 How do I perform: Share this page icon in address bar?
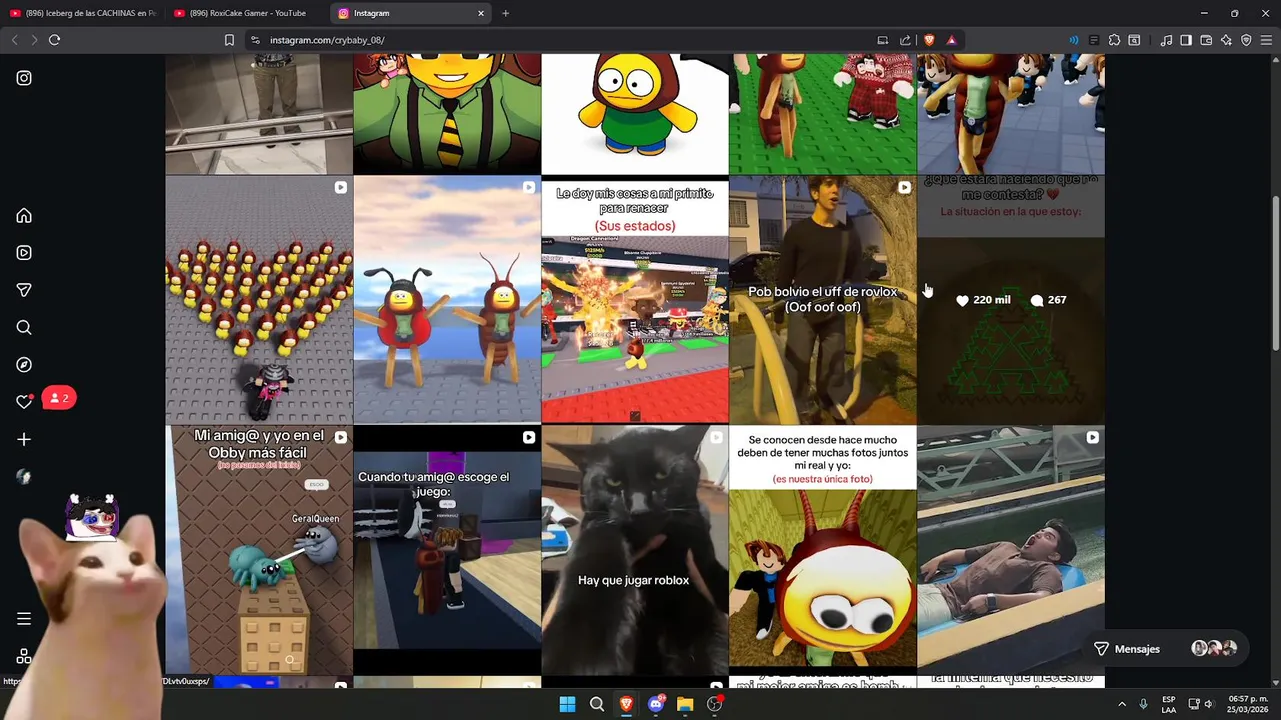(x=905, y=40)
